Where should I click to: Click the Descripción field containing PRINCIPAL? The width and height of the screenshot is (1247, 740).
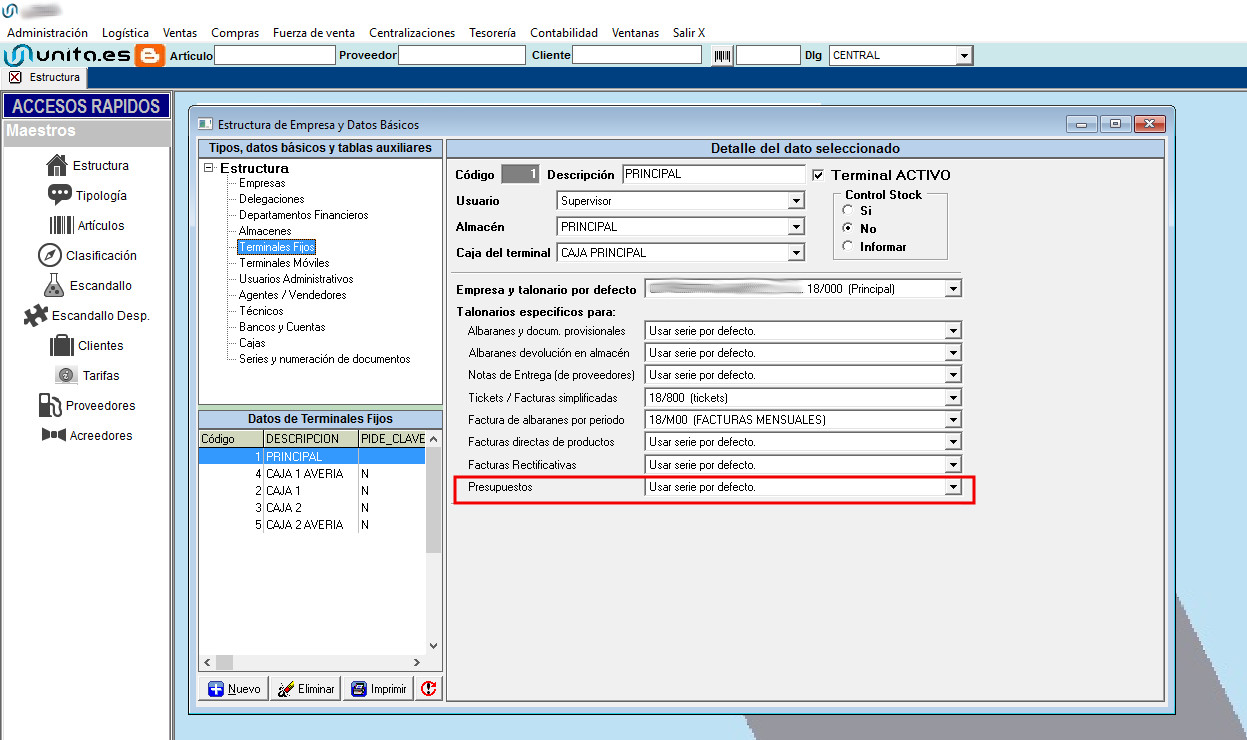[x=713, y=175]
